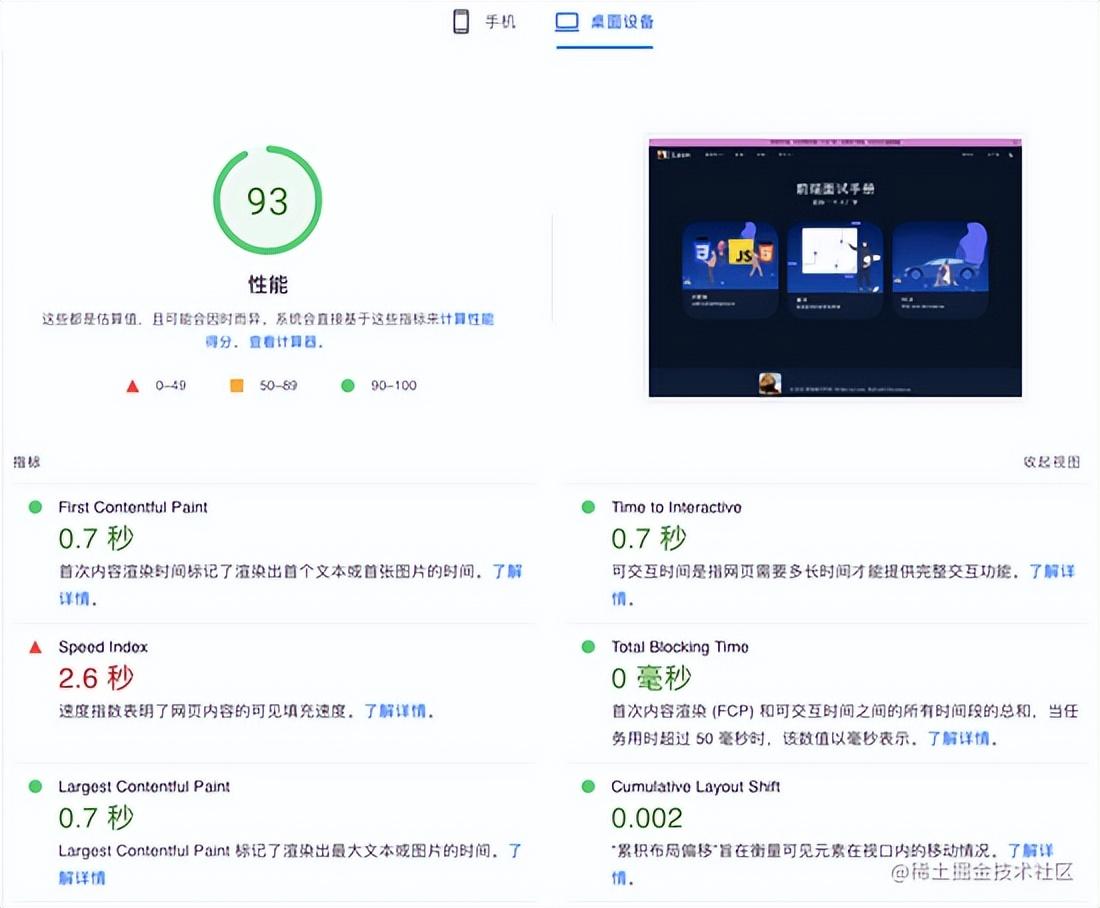Open 了解详情 link under Time to Interactive

(x=1052, y=571)
